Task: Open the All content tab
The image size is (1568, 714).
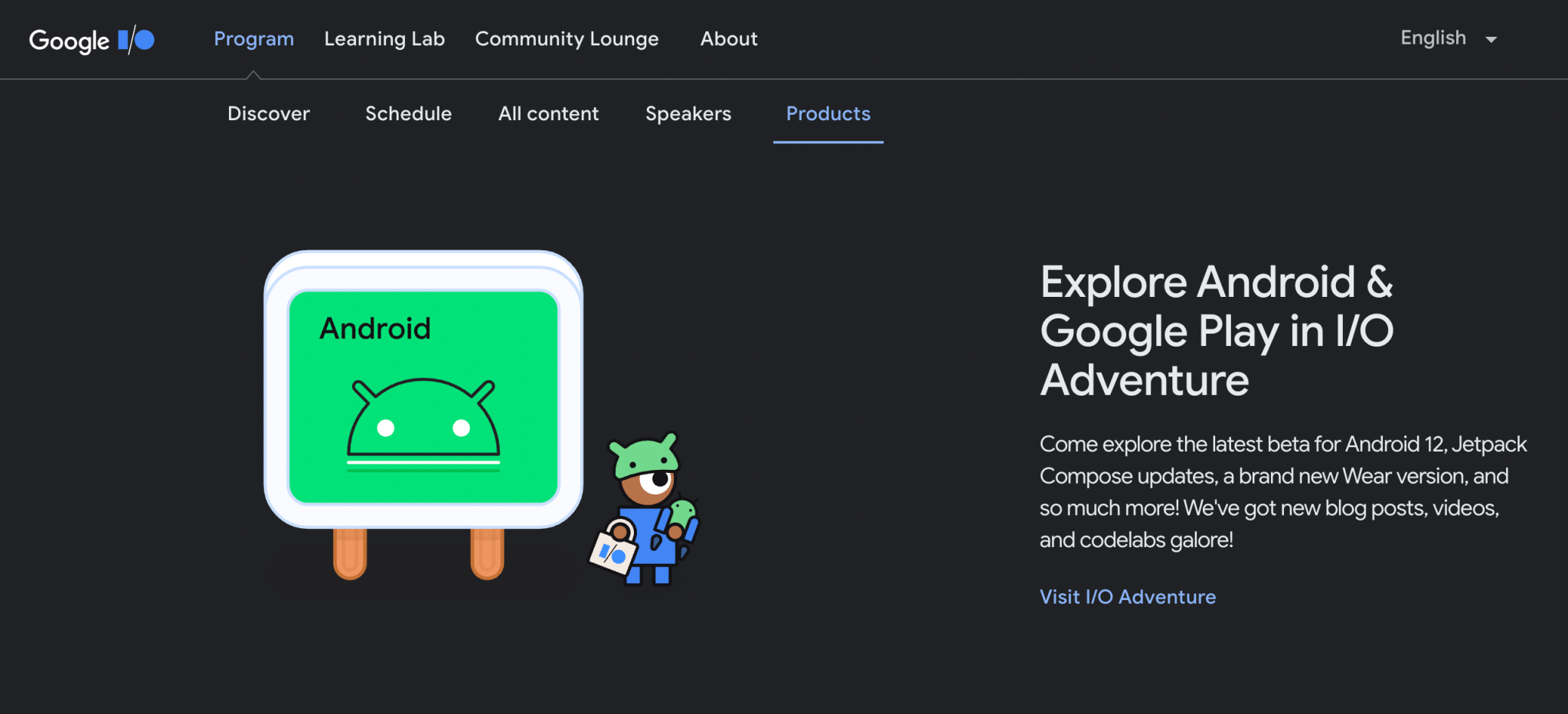Action: click(548, 113)
